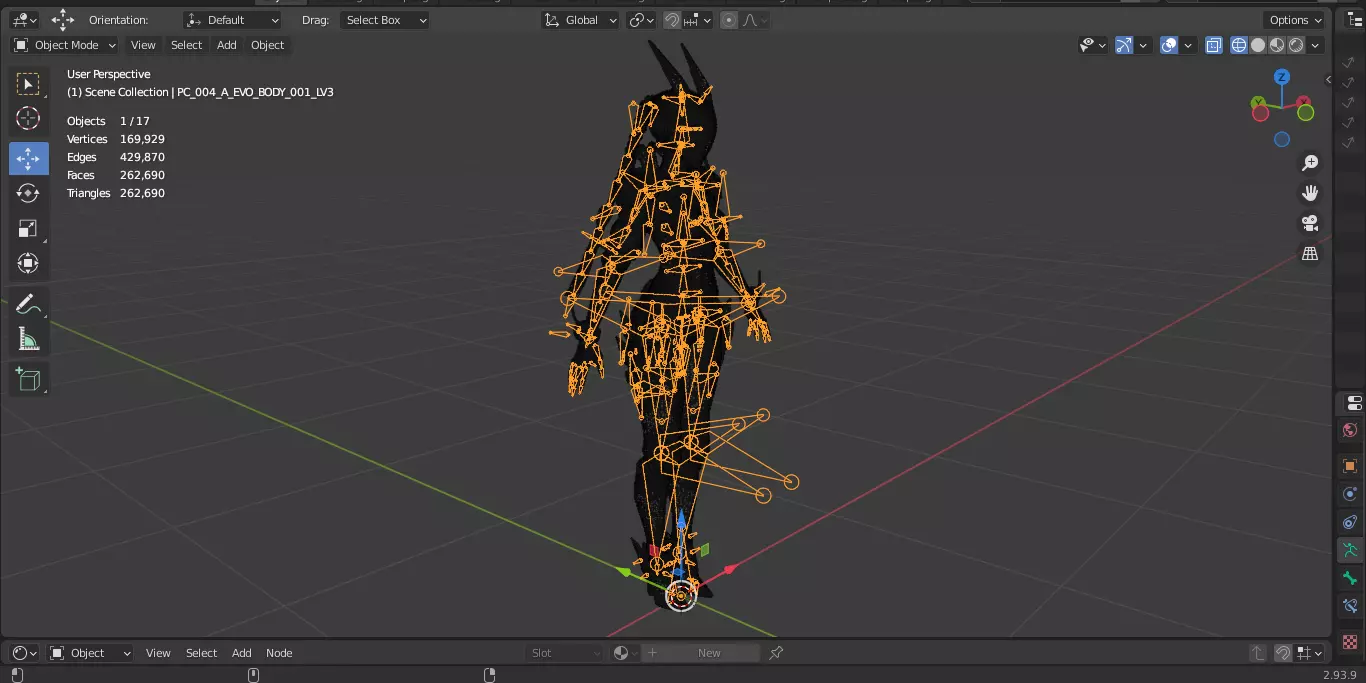1366x683 pixels.
Task: Open the Object Mode dropdown
Action: point(65,45)
